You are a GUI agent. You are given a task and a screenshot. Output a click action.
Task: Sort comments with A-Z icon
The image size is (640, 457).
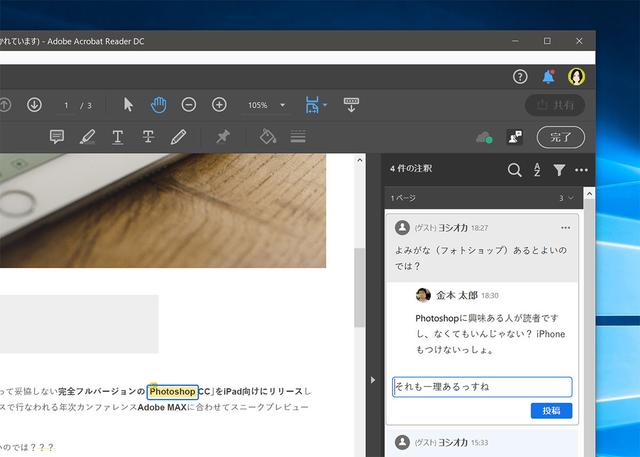[537, 170]
